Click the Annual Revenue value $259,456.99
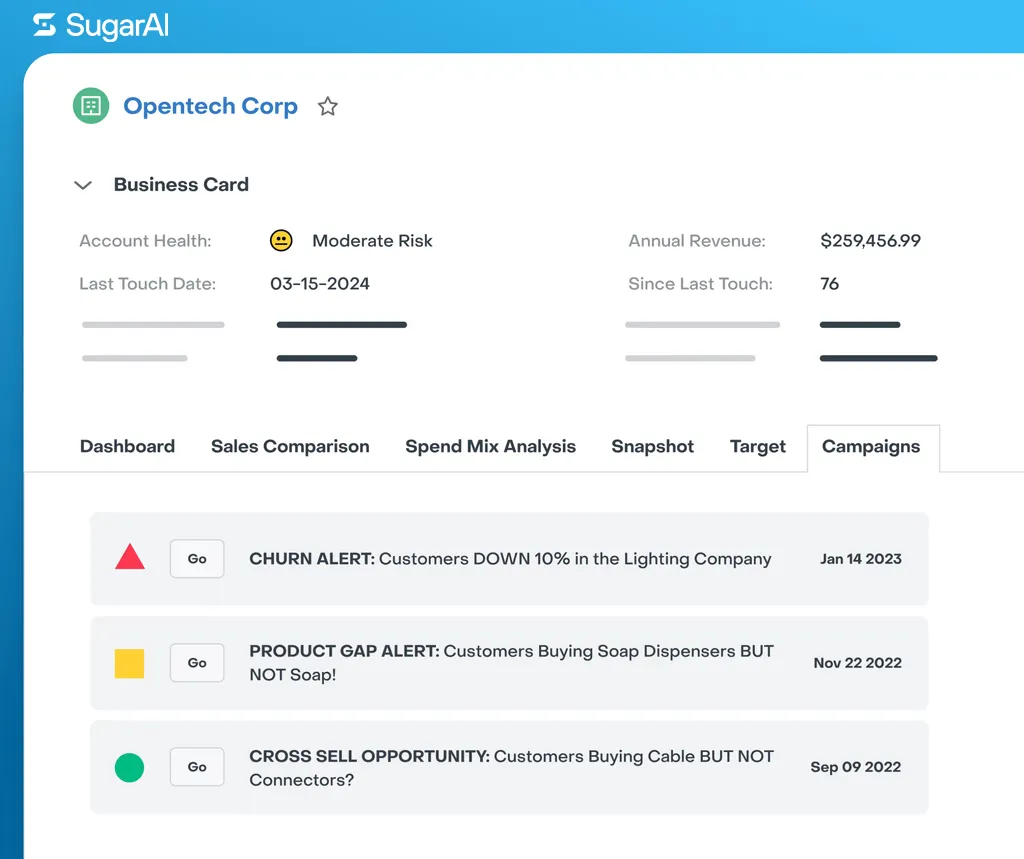The image size is (1024, 859). click(x=870, y=241)
